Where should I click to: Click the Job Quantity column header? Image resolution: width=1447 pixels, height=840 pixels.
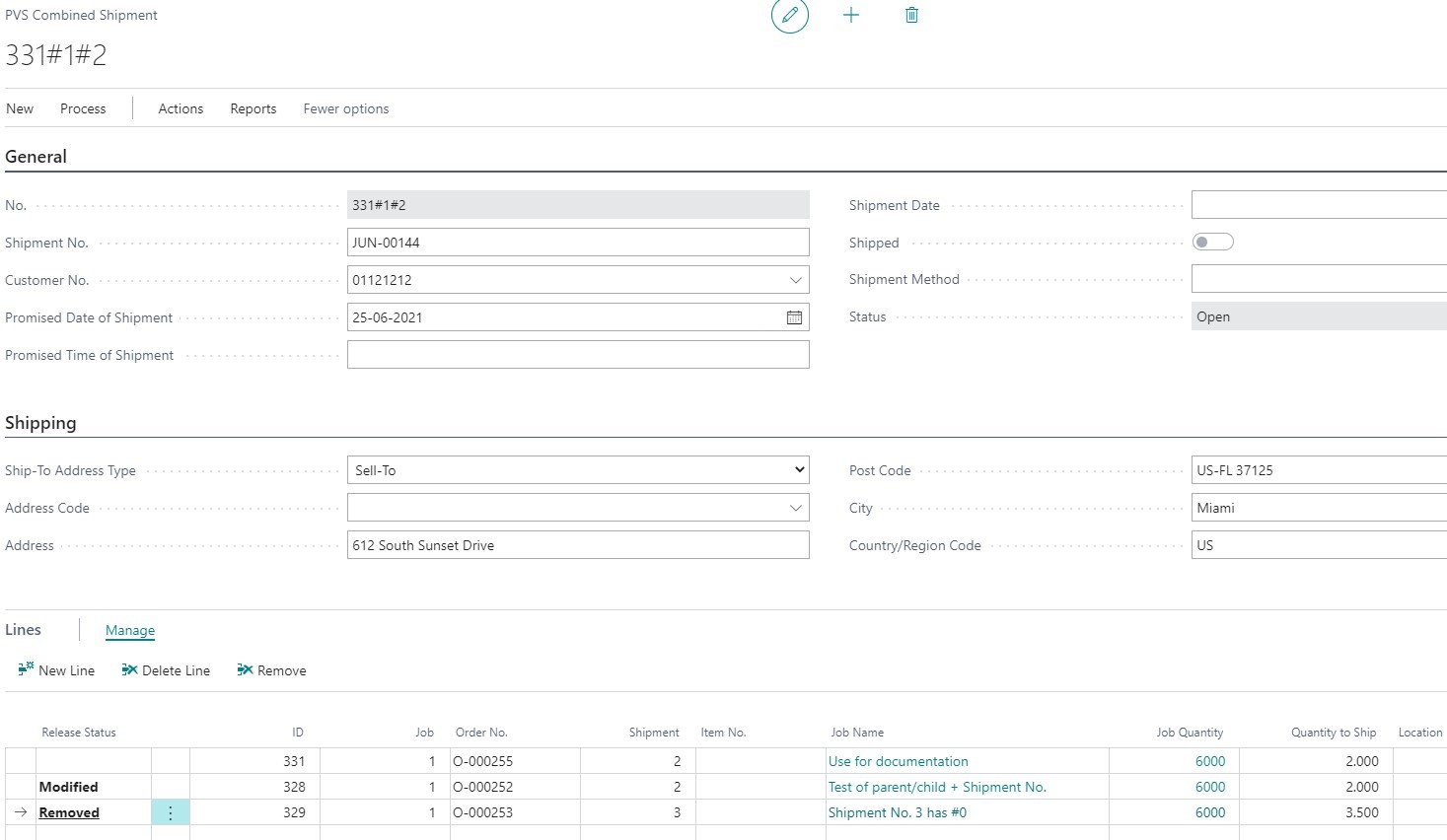[1190, 733]
